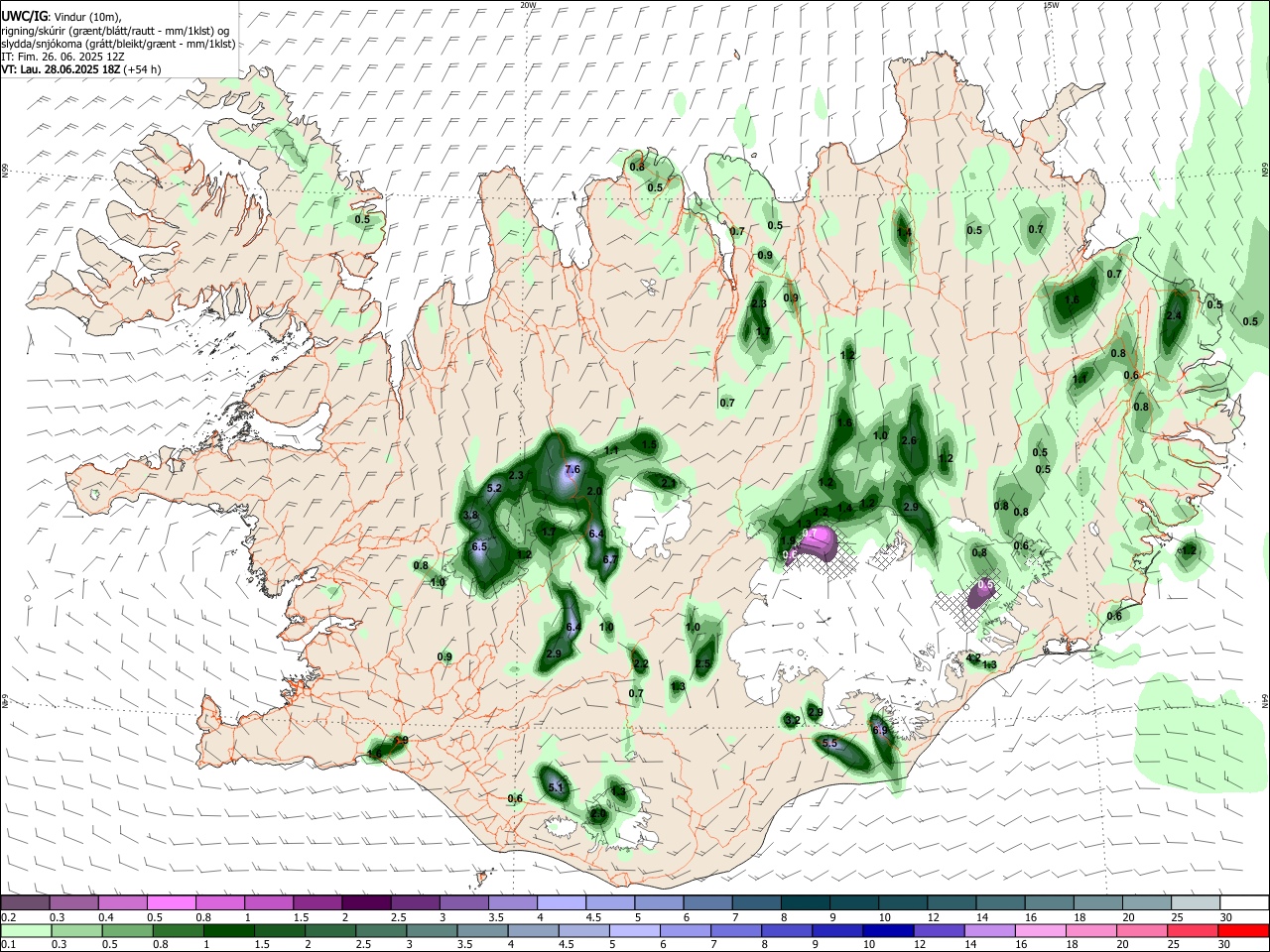
Task: Click the bright pink 0.5 snow legend swatch
Action: pyautogui.click(x=172, y=903)
